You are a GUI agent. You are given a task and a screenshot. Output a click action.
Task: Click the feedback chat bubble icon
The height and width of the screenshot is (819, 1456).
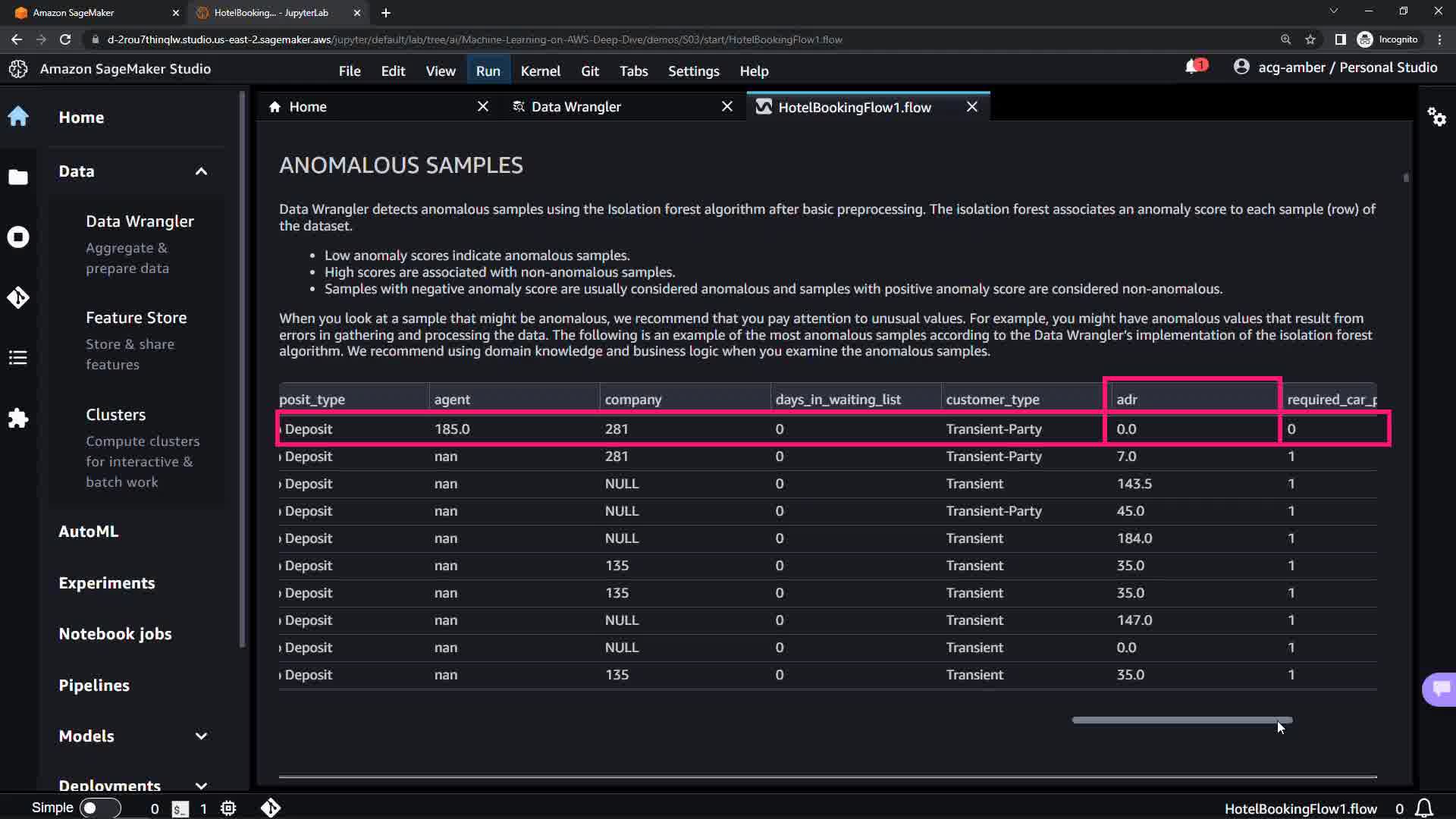(x=1440, y=689)
